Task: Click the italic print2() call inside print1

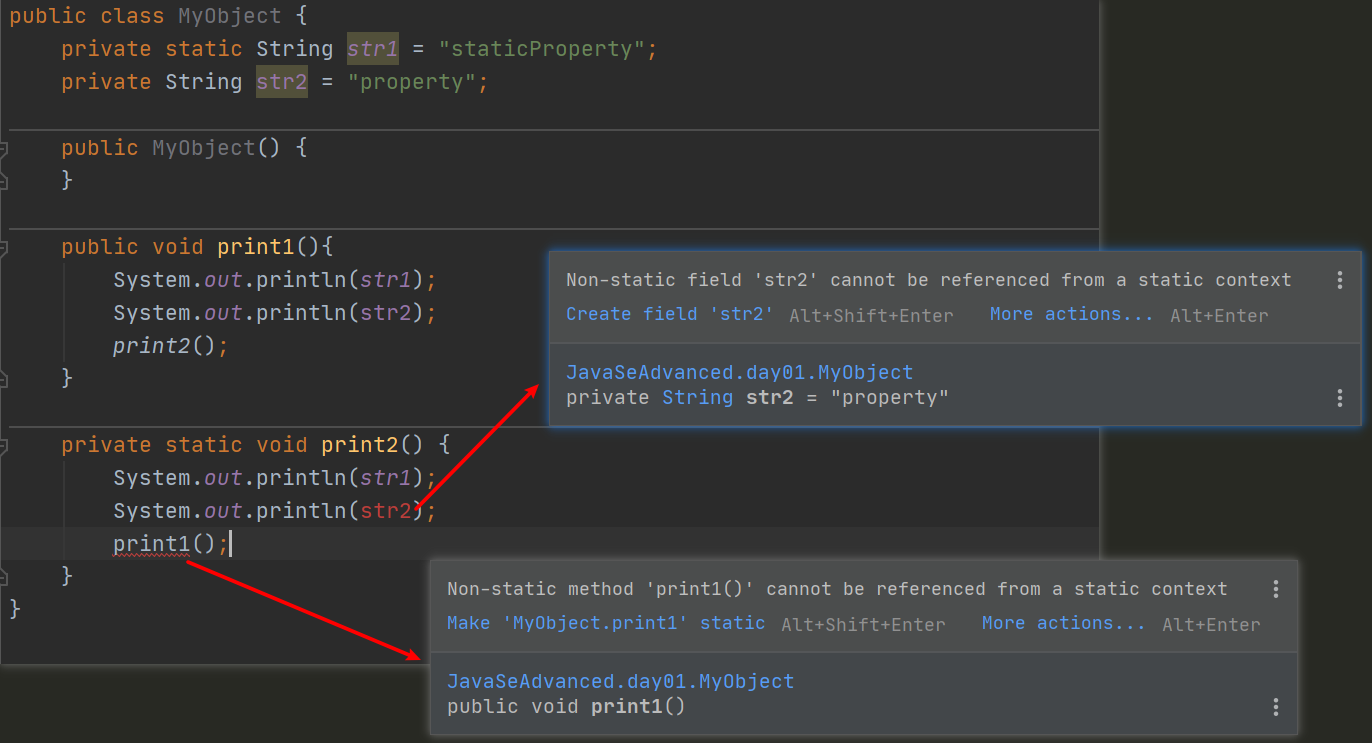Action: [164, 346]
